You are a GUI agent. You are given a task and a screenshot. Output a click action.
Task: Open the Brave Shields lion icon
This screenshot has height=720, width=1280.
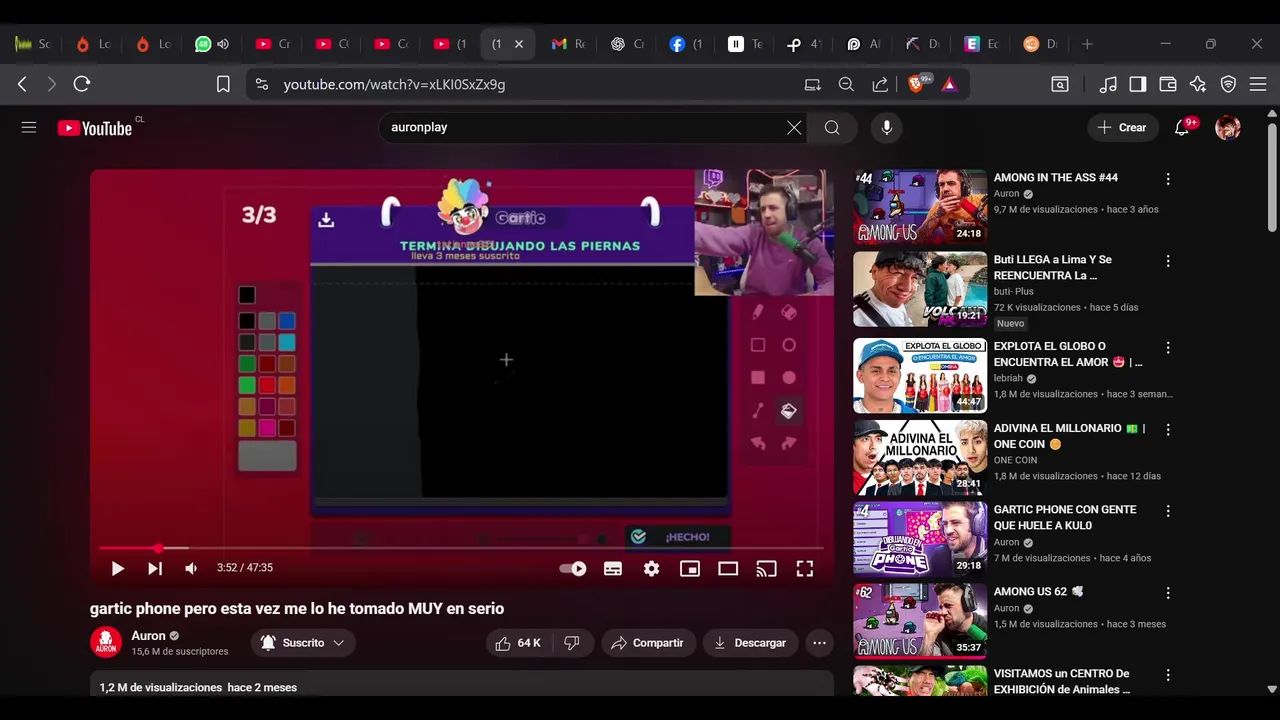tap(917, 84)
